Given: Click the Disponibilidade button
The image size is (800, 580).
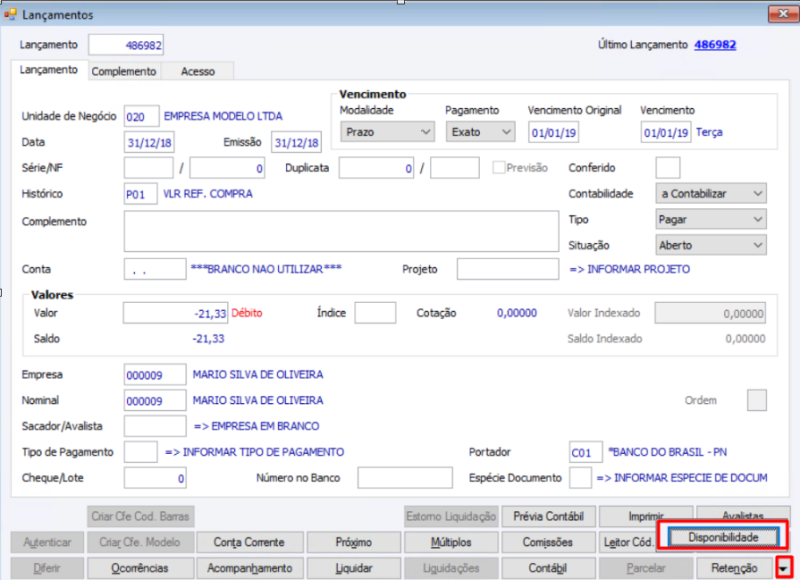Looking at the screenshot, I should point(723,537).
